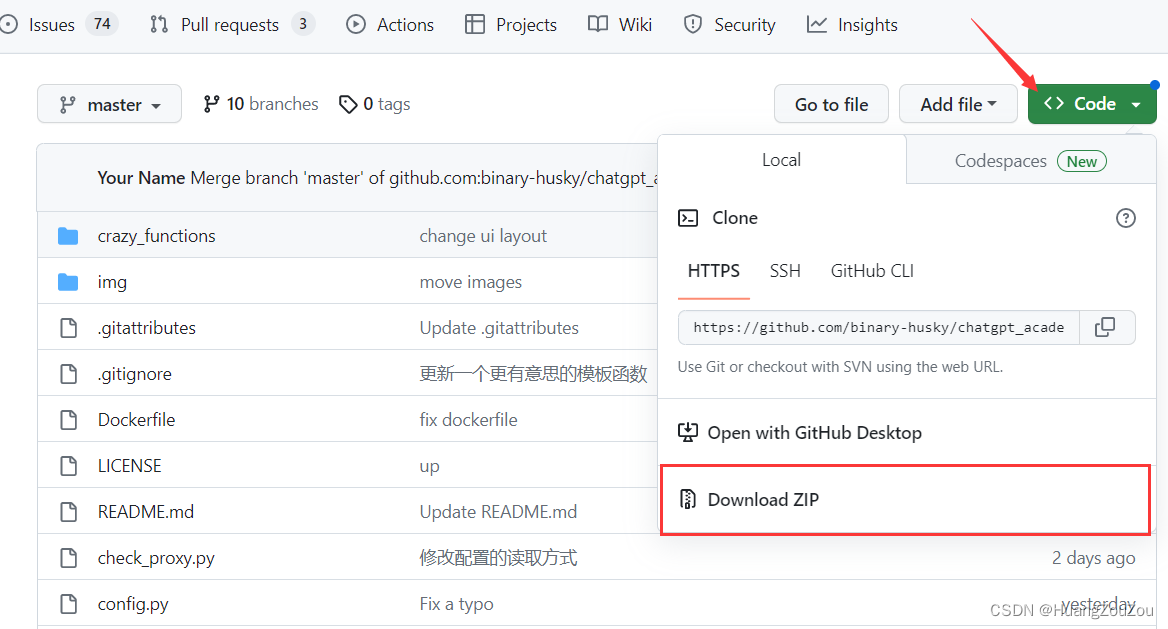Click the desktop icon beside Open with GitHub Desktop
The height and width of the screenshot is (629, 1168).
tap(688, 433)
